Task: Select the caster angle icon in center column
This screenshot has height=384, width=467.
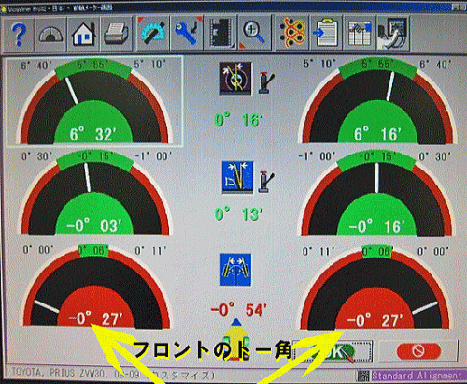Action: [235, 78]
